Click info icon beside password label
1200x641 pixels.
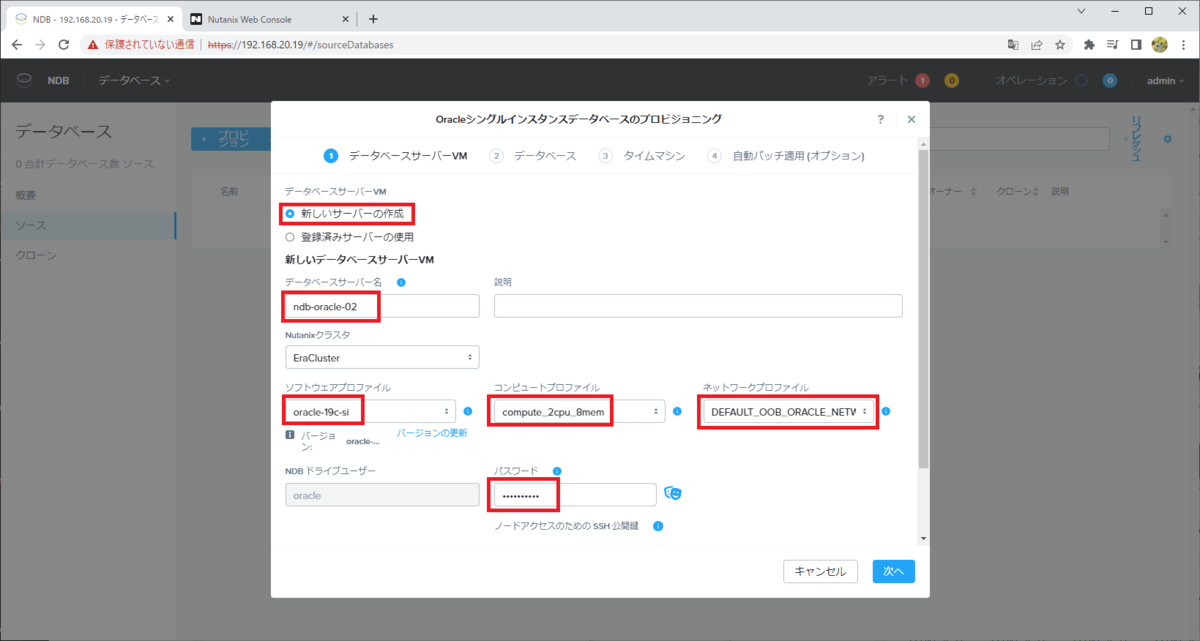557,471
